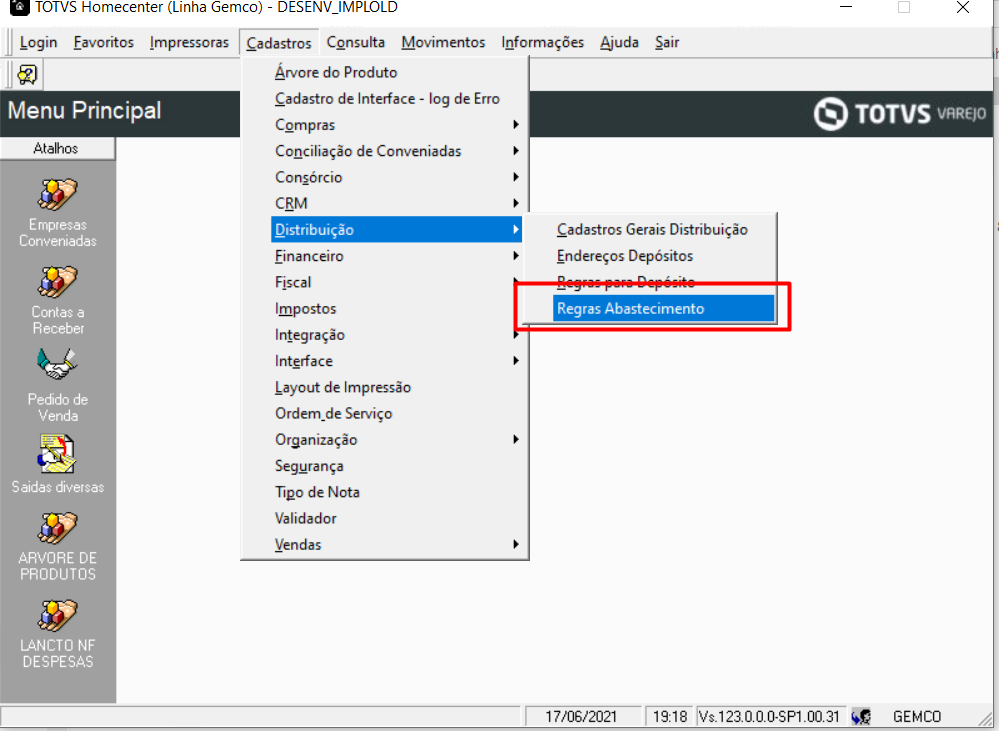Select Endereços Depósitos submenu item
The width and height of the screenshot is (999, 731).
650,256
